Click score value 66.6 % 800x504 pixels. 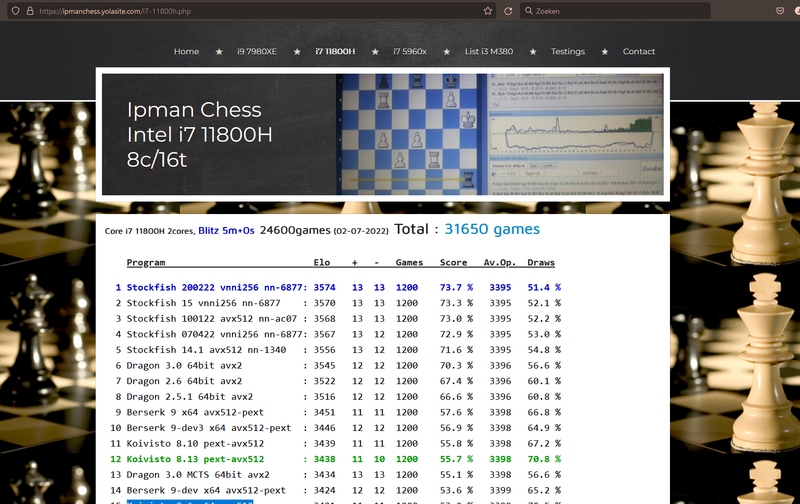point(456,397)
